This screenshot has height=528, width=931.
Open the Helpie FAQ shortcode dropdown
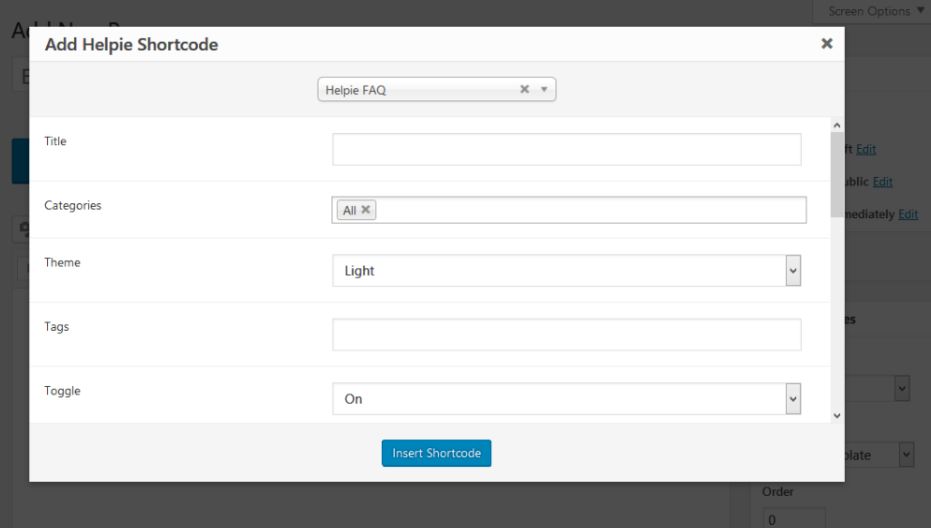tap(544, 90)
